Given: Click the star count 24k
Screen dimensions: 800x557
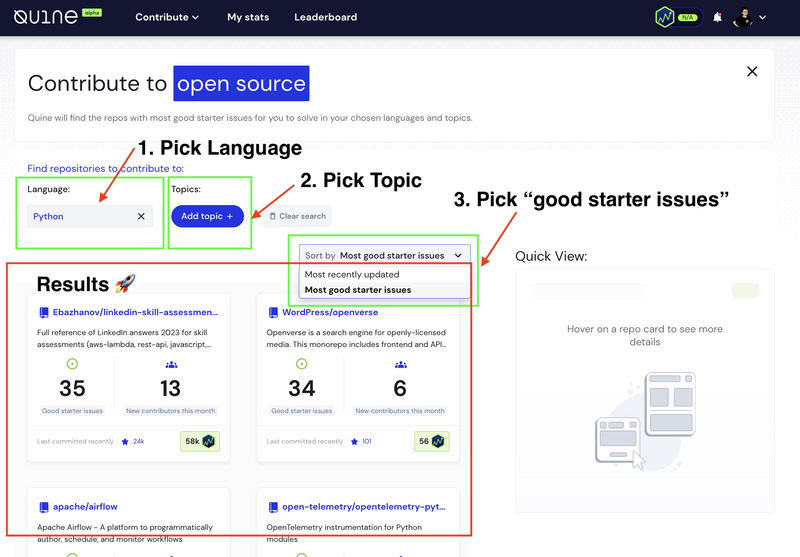Looking at the screenshot, I should (x=132, y=441).
